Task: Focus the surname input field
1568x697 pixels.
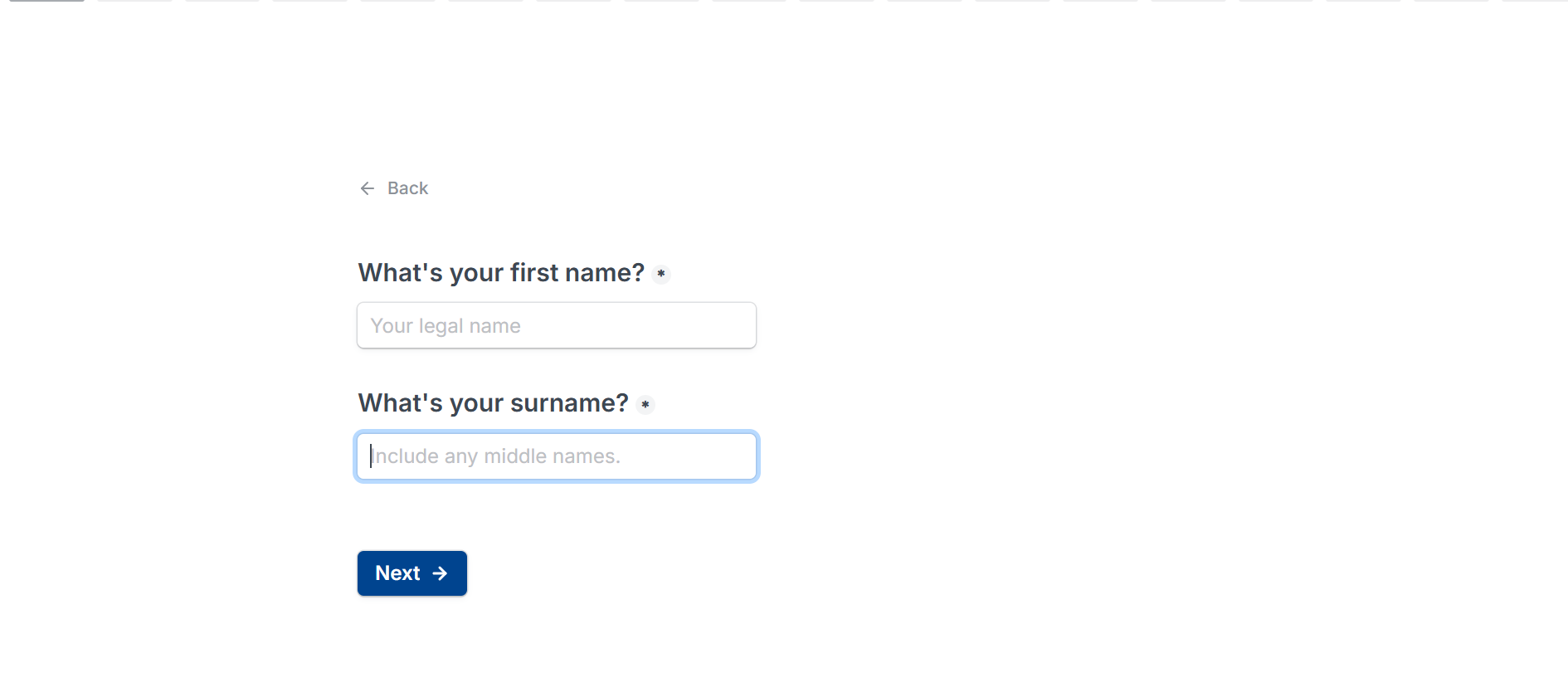Action: (556, 456)
